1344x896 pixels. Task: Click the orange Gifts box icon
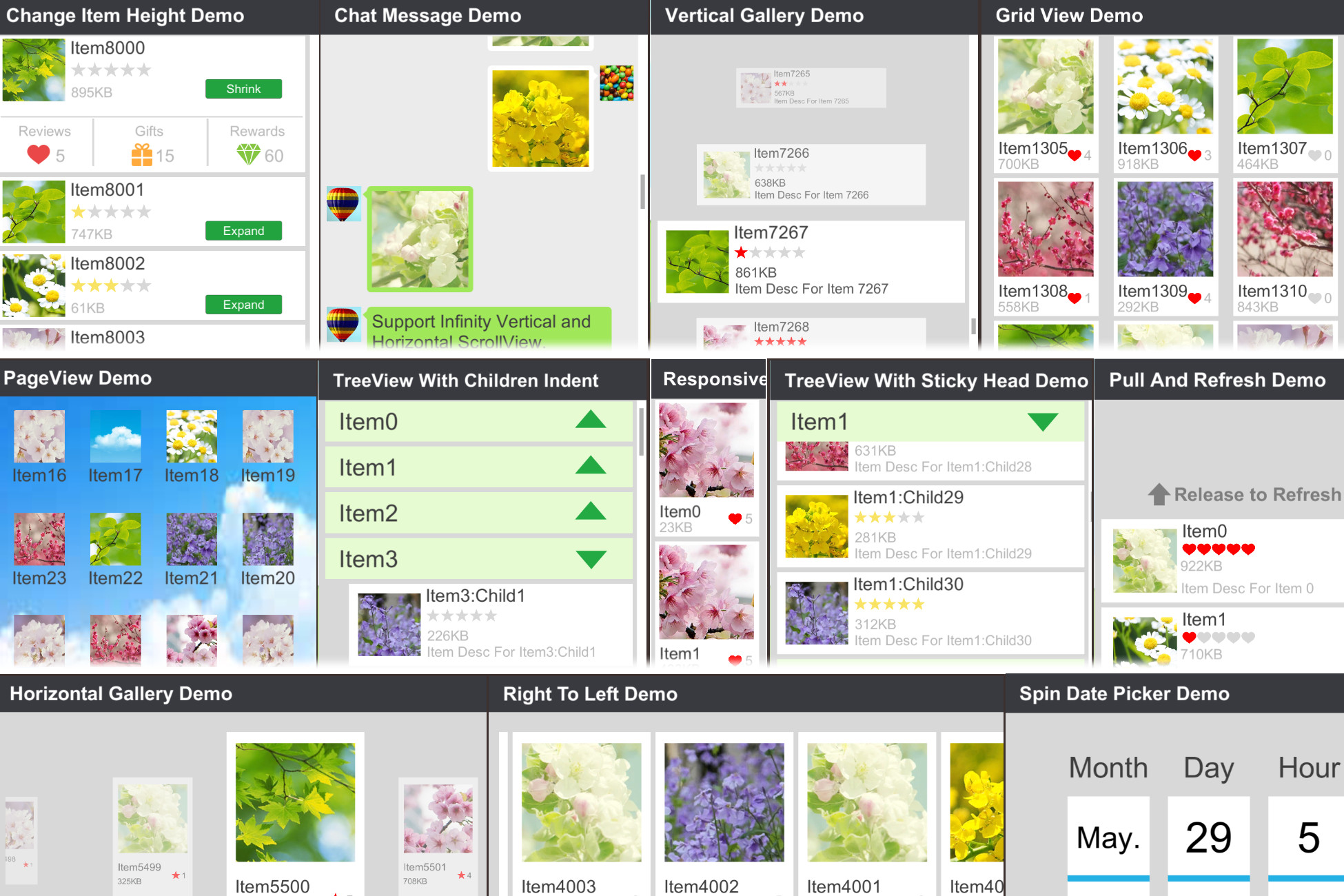pyautogui.click(x=141, y=154)
